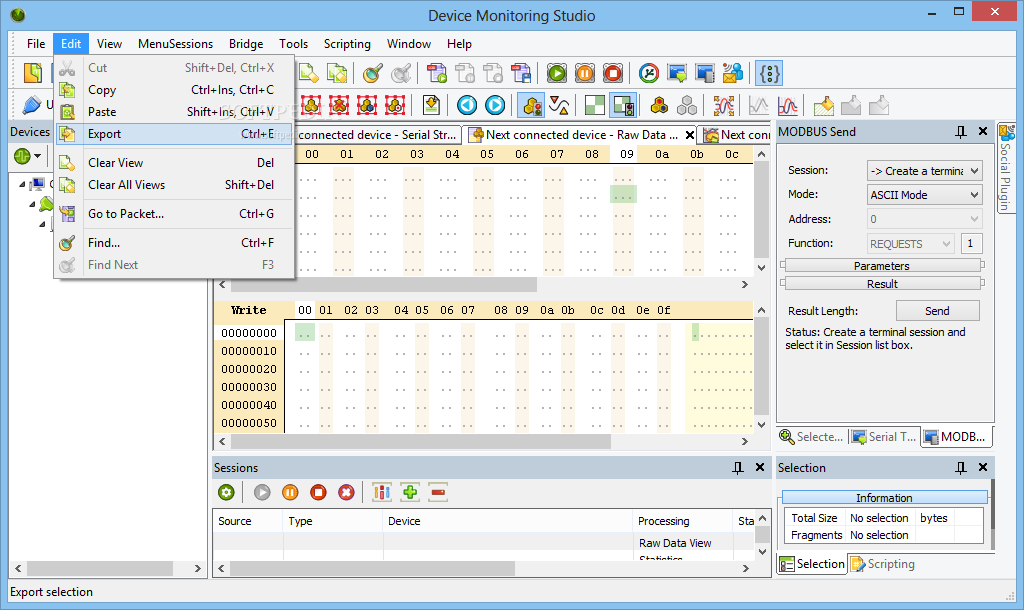Open the dropdown arrow beside the green Devices icon
The width and height of the screenshot is (1024, 610).
[38, 156]
